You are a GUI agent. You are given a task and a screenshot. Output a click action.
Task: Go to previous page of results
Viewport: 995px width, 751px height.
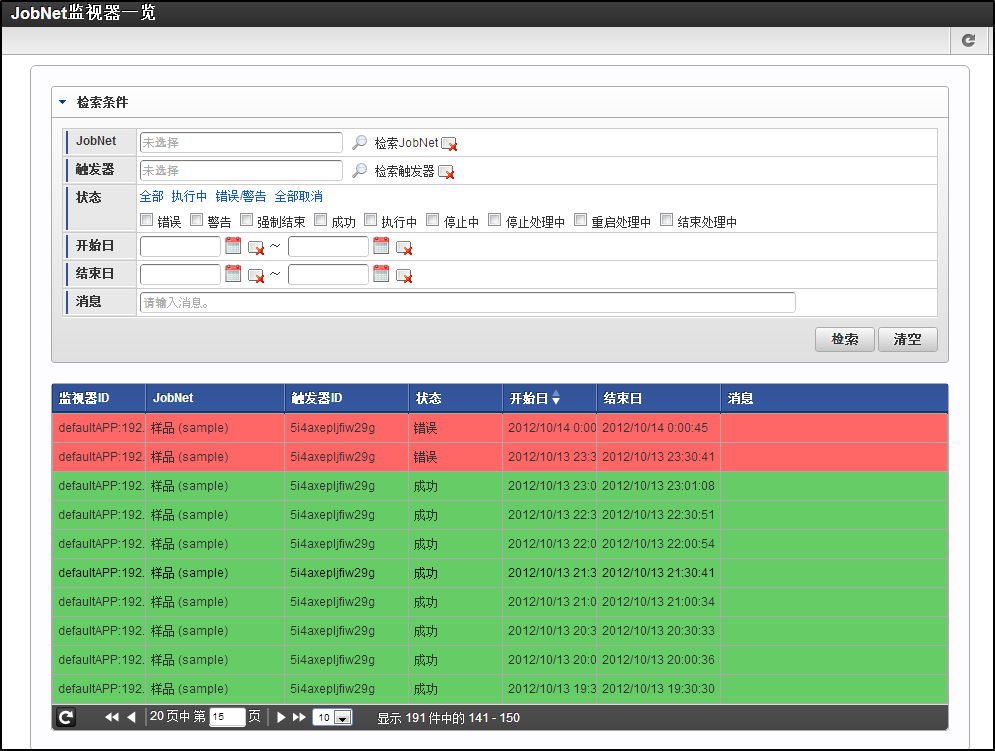(131, 717)
